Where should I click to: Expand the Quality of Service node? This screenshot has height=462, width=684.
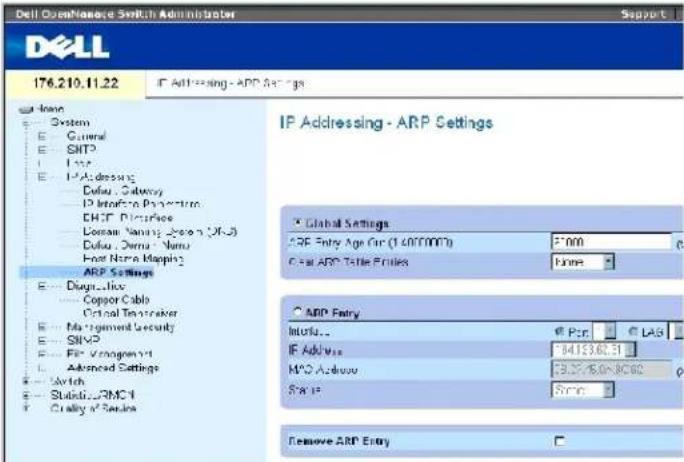[26, 409]
